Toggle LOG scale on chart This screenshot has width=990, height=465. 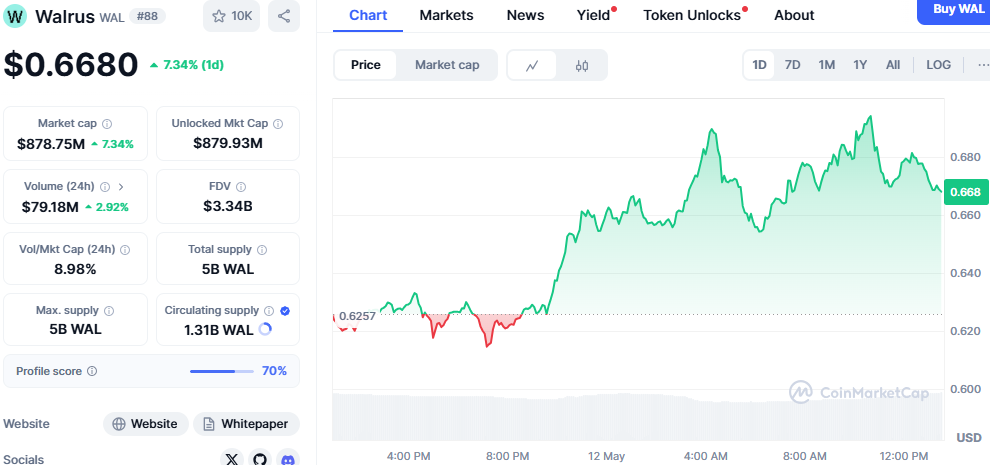coord(938,65)
